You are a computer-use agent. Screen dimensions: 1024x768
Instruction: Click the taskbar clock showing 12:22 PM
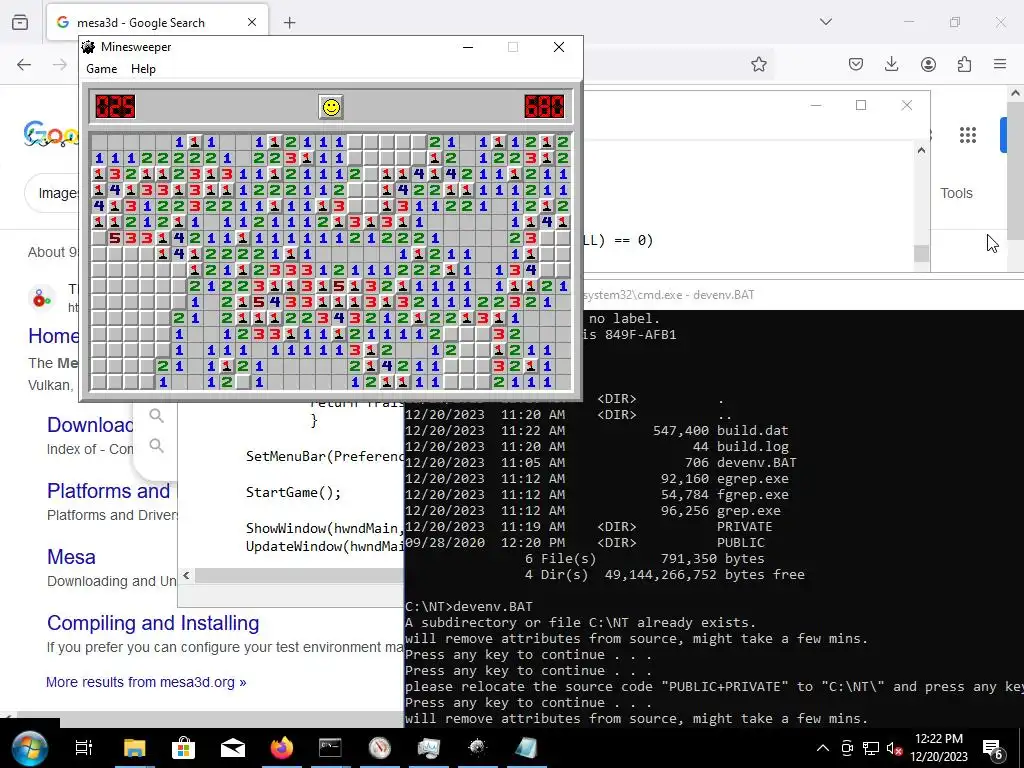(x=938, y=748)
